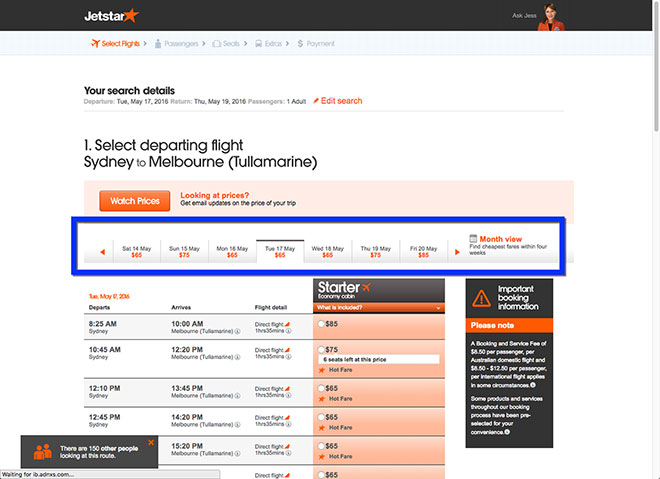Click the Passengers step label
Screen dimensions: 660x479
(x=181, y=44)
